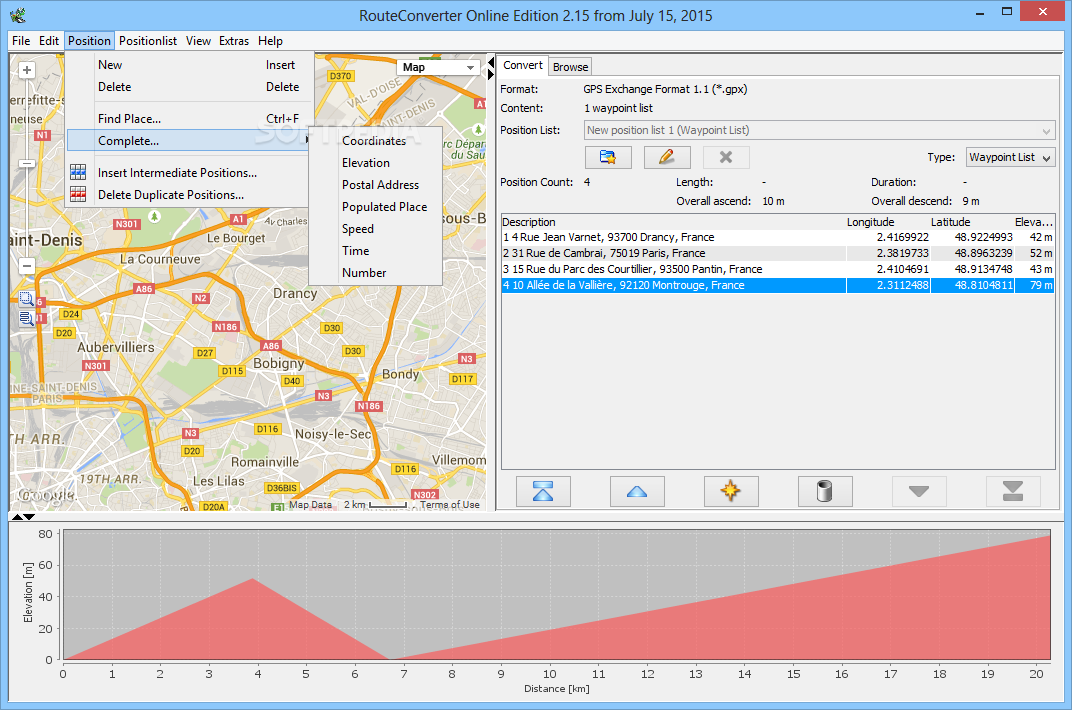Open the View menu
Viewport: 1072px width, 710px height.
coord(198,41)
